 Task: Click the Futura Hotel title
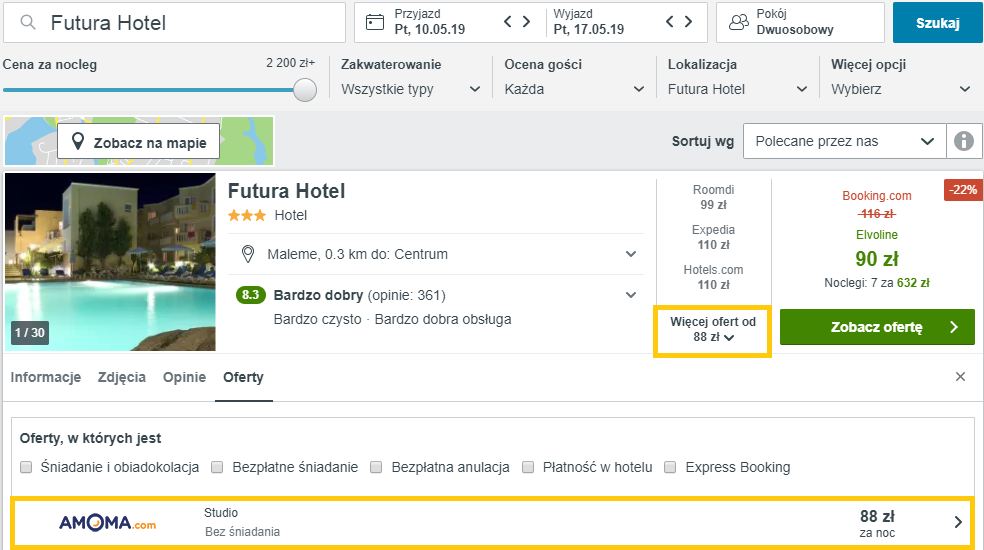tap(286, 191)
